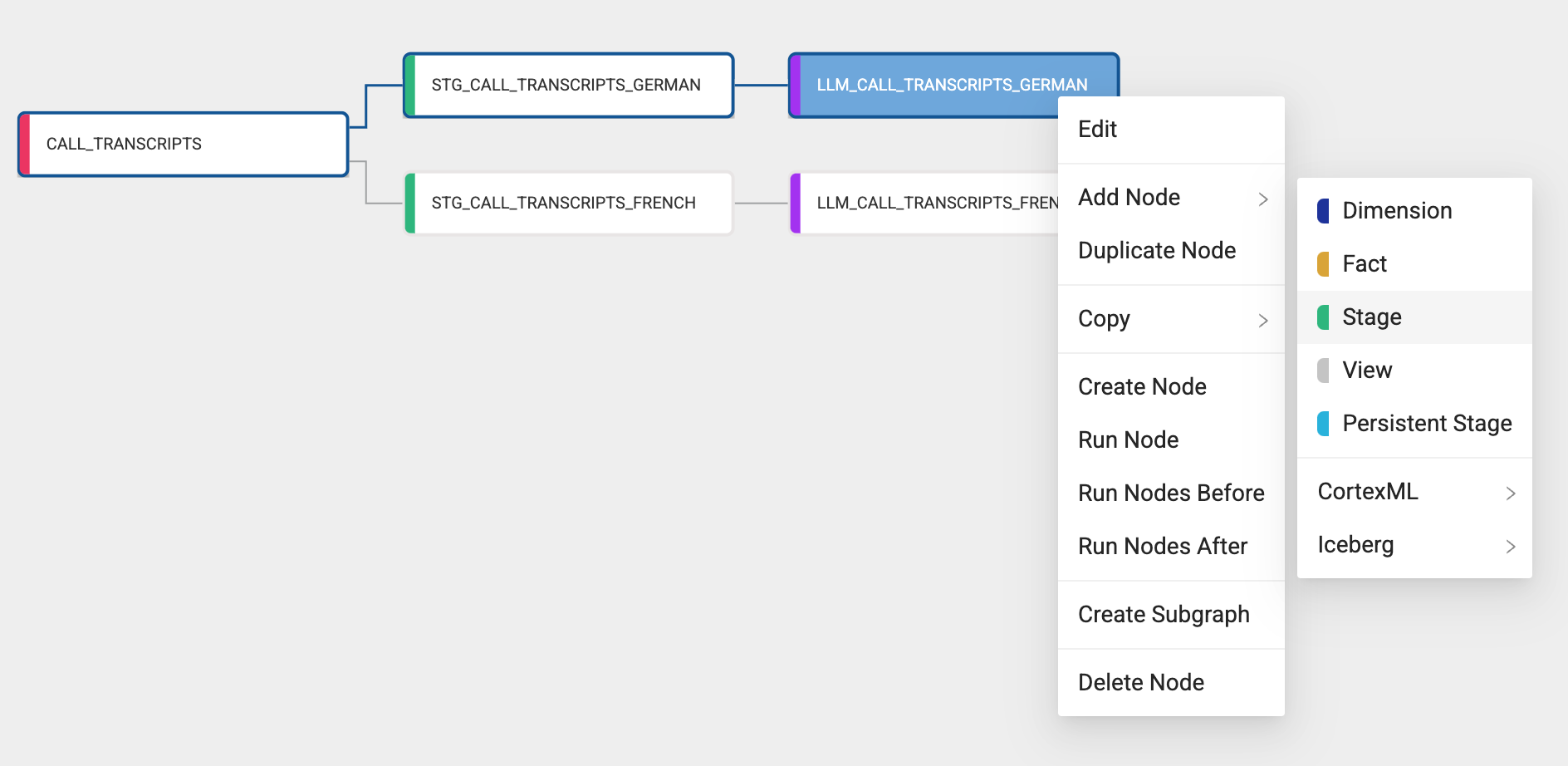Choose Delete Node option
The height and width of the screenshot is (766, 1568).
click(1171, 683)
